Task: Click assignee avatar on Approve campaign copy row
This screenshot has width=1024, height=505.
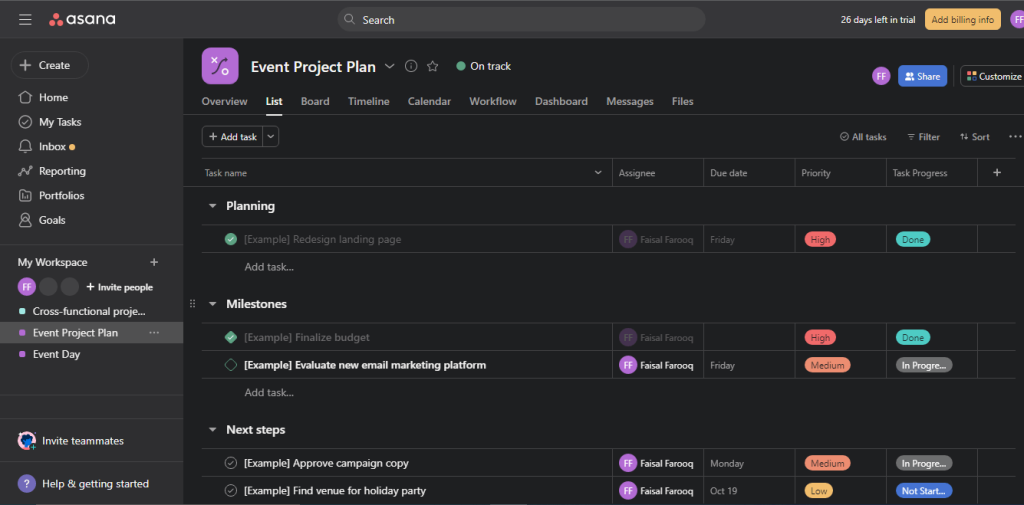Action: click(628, 463)
